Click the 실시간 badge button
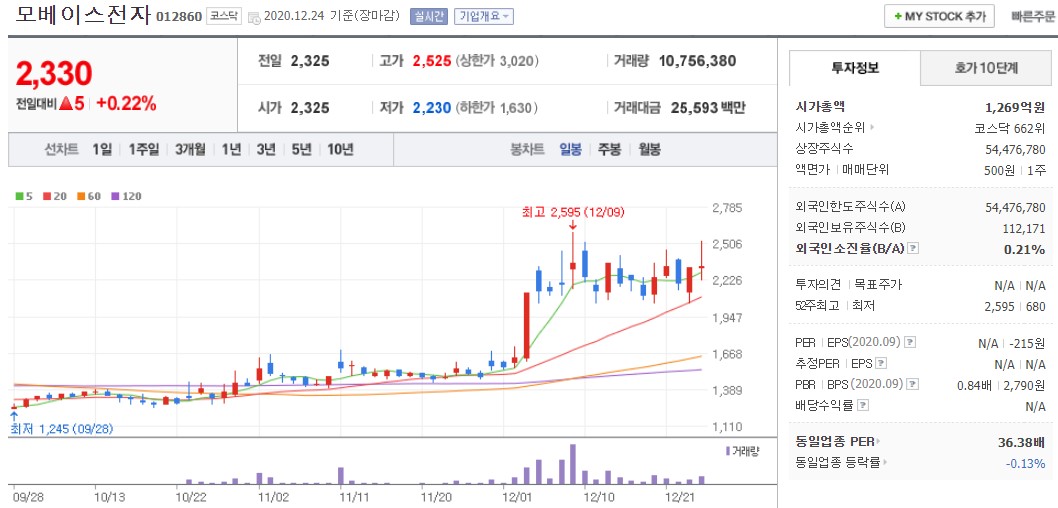The height and width of the screenshot is (508, 1058). click(428, 16)
